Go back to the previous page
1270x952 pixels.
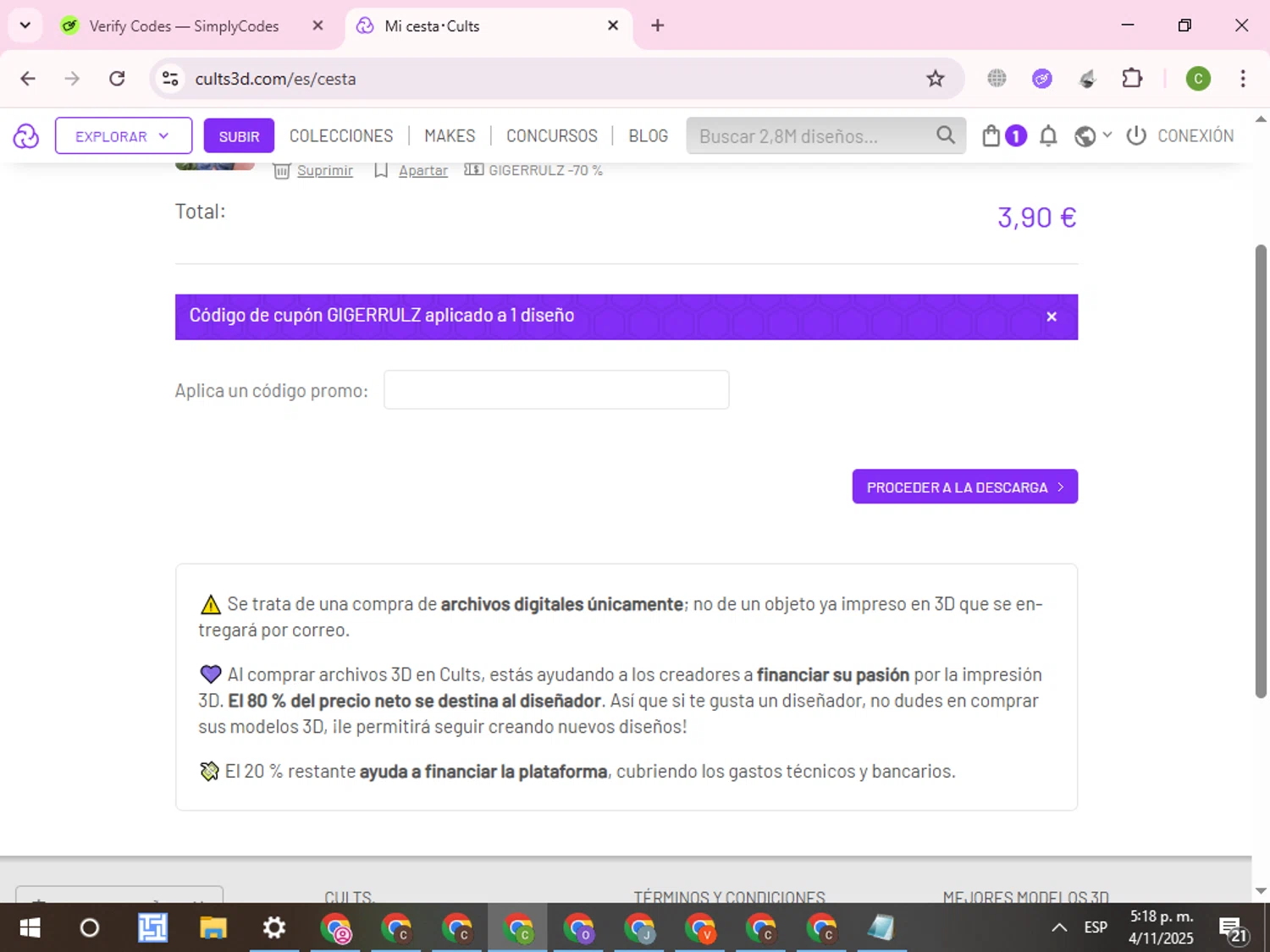pyautogui.click(x=28, y=79)
